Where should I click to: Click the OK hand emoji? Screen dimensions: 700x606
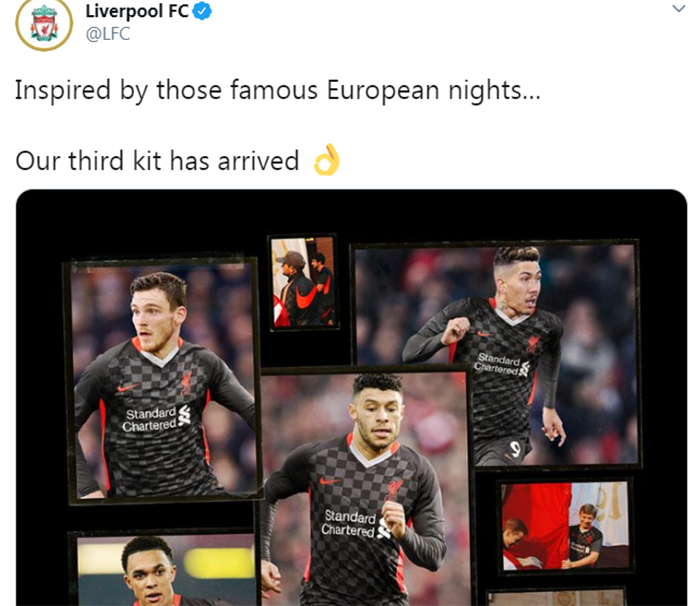(x=327, y=159)
